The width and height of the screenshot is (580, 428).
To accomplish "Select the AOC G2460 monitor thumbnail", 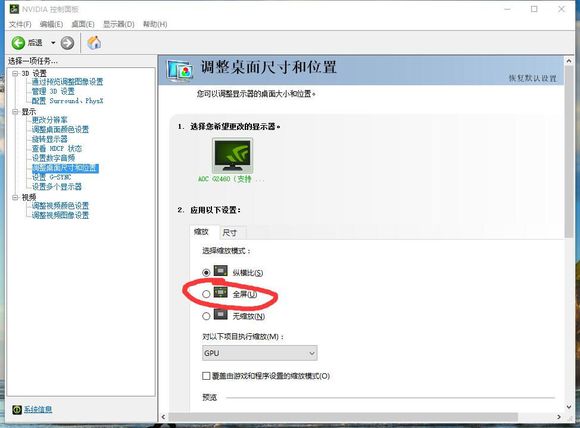I will tap(232, 156).
